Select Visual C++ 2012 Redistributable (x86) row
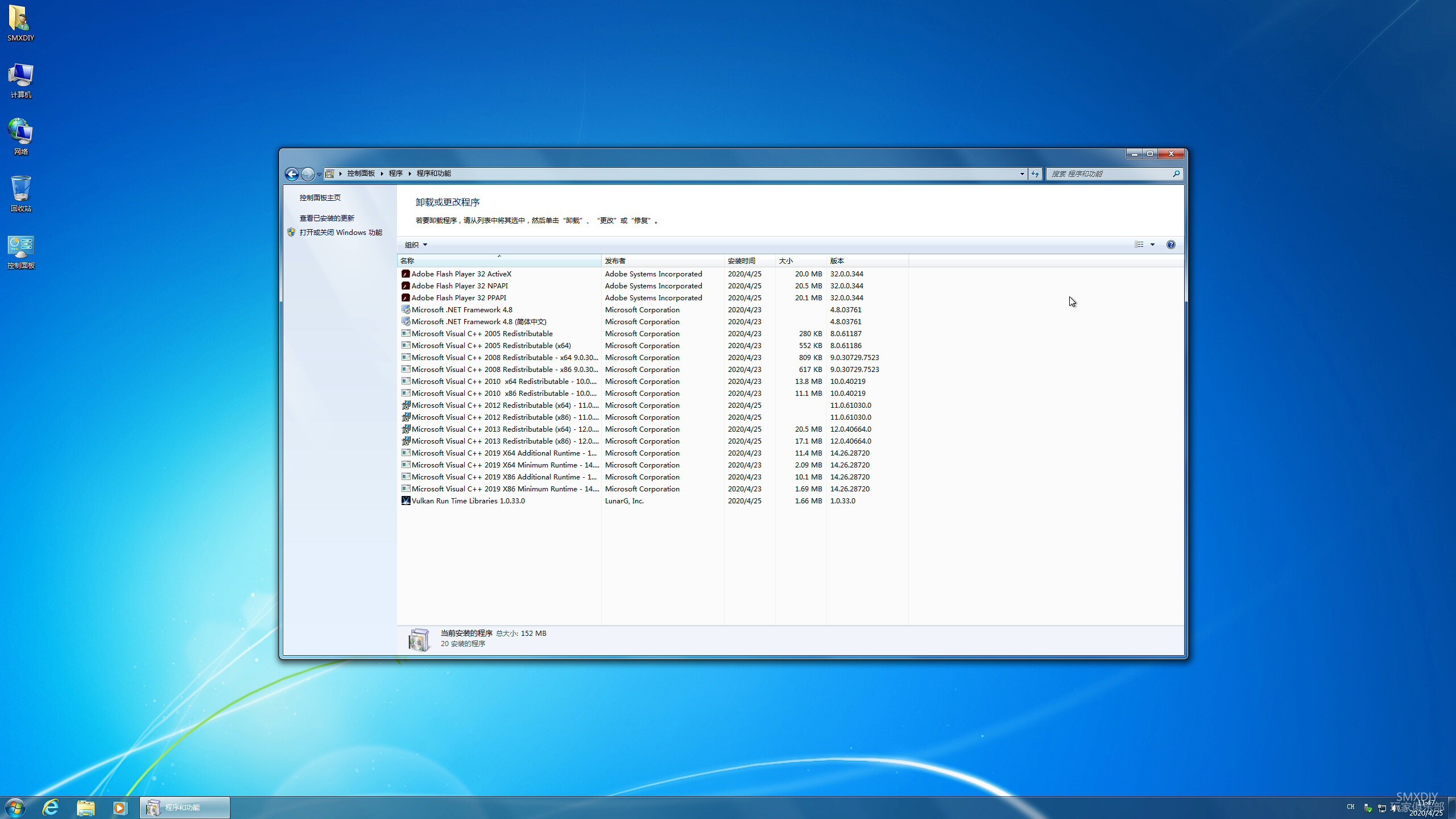Viewport: 1456px width, 819px height. click(x=654, y=417)
